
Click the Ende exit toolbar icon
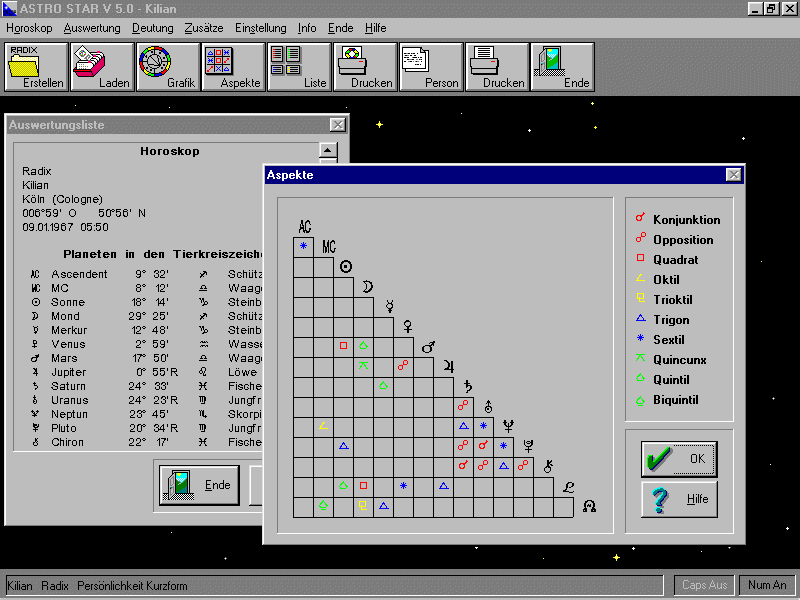(563, 67)
